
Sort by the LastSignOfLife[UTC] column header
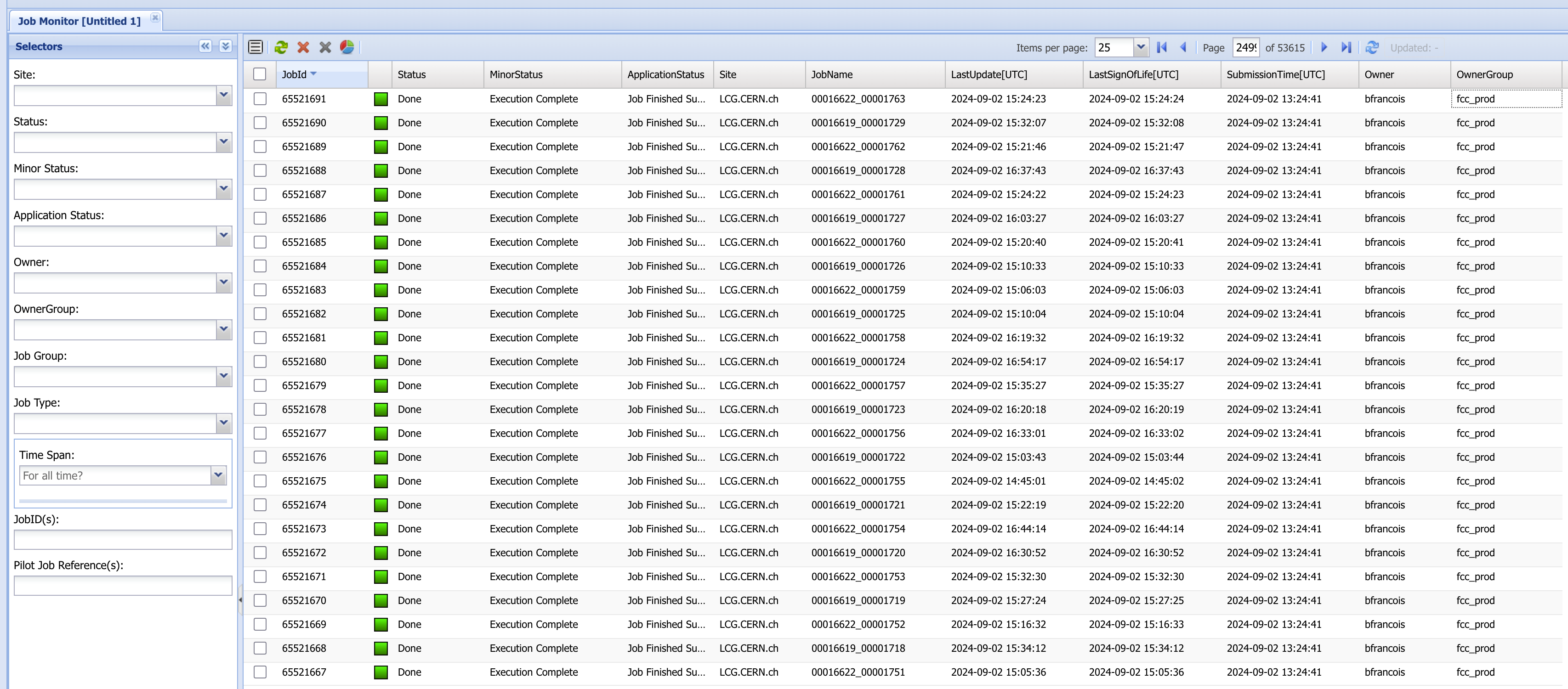[1152, 74]
